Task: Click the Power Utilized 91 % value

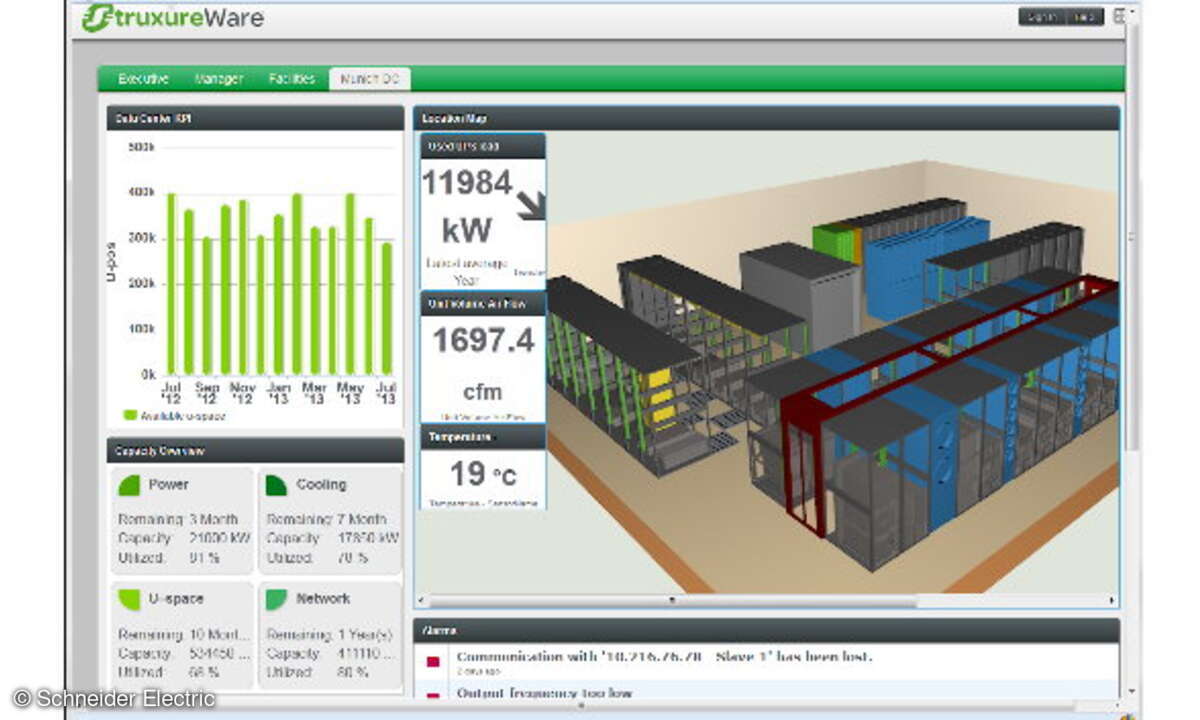Action: [x=203, y=557]
